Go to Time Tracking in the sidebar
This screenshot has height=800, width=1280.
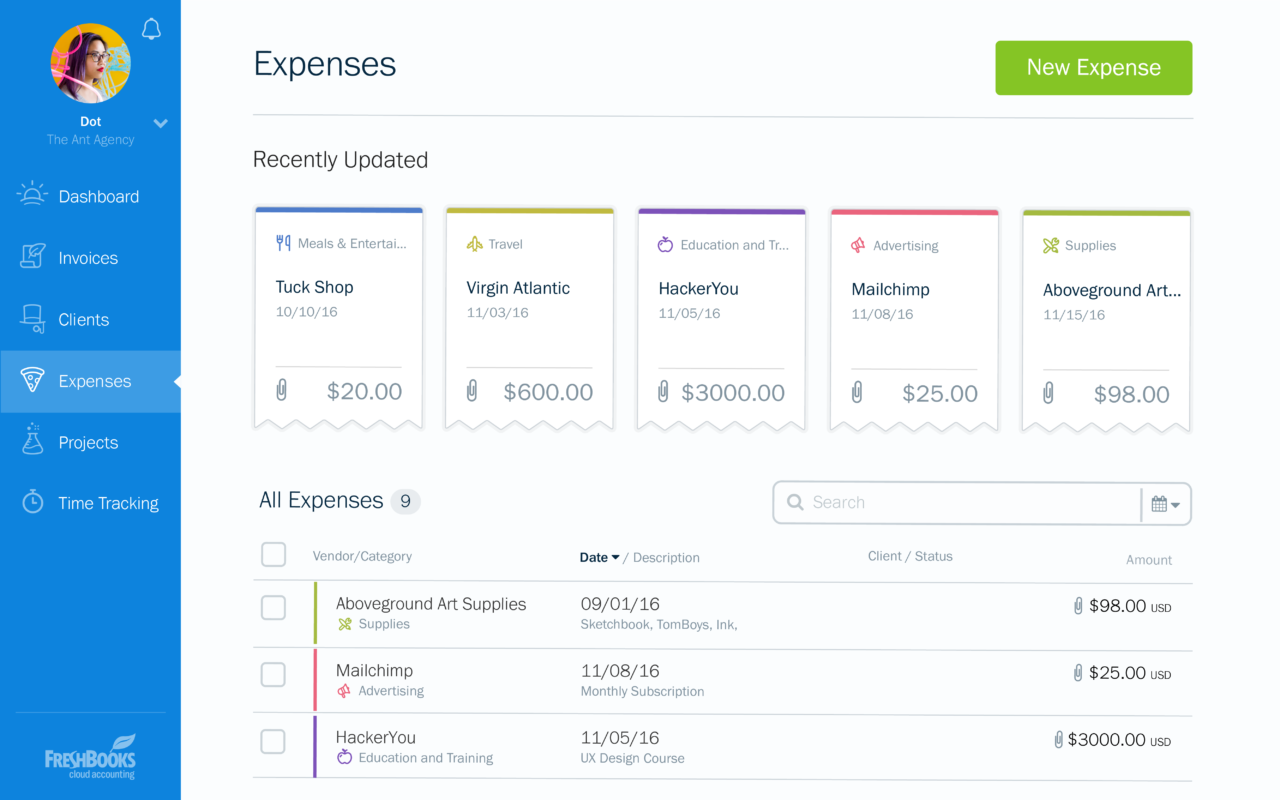click(x=108, y=503)
